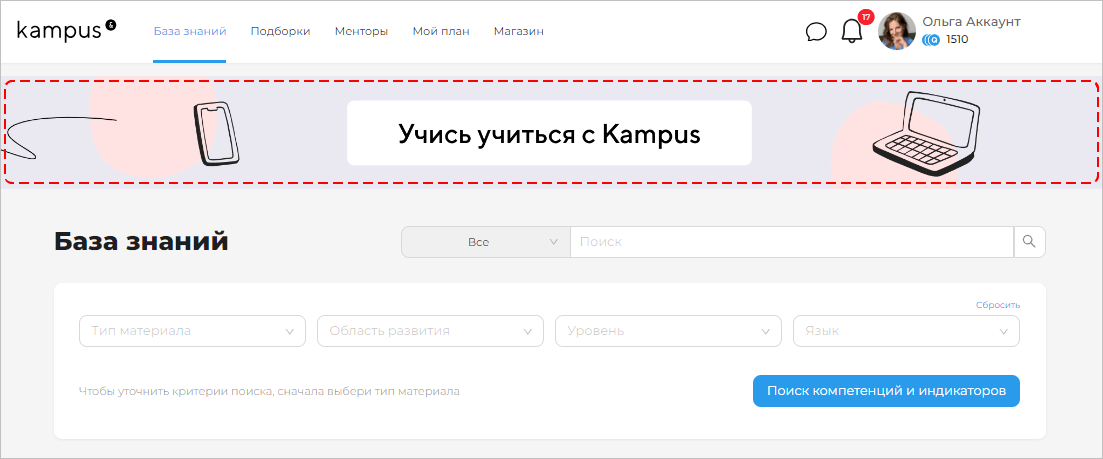This screenshot has height=459, width=1103.
Task: Click the Ольга Аккаунт user name
Action: coord(971,22)
